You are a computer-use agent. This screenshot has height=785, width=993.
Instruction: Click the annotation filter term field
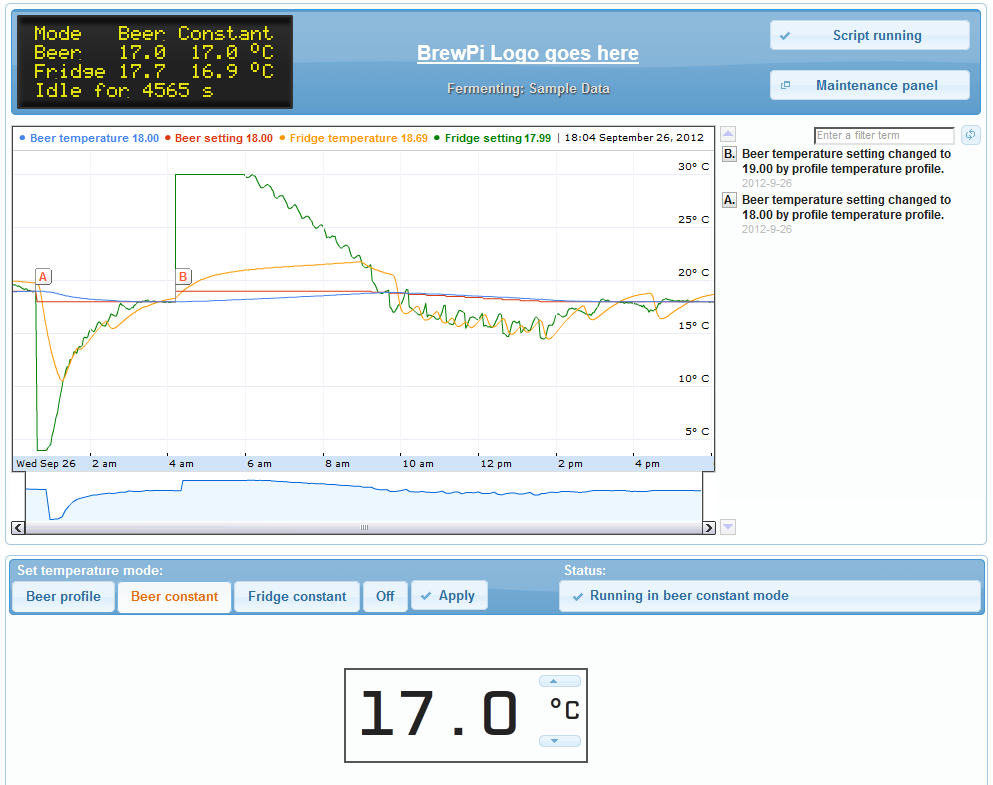click(x=884, y=135)
